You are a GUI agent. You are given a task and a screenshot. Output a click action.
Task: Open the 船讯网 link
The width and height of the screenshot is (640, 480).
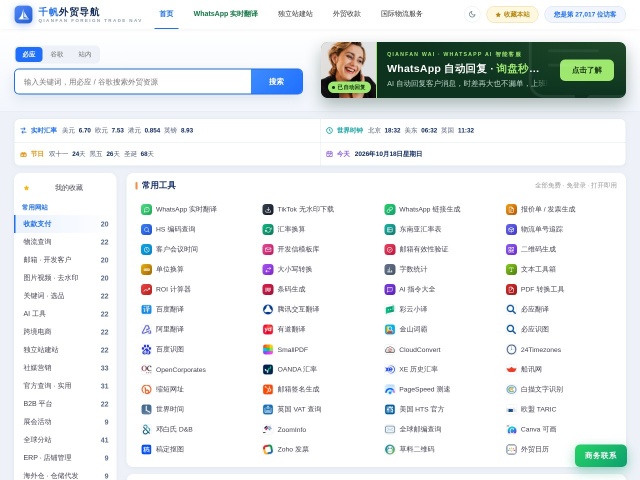531,369
